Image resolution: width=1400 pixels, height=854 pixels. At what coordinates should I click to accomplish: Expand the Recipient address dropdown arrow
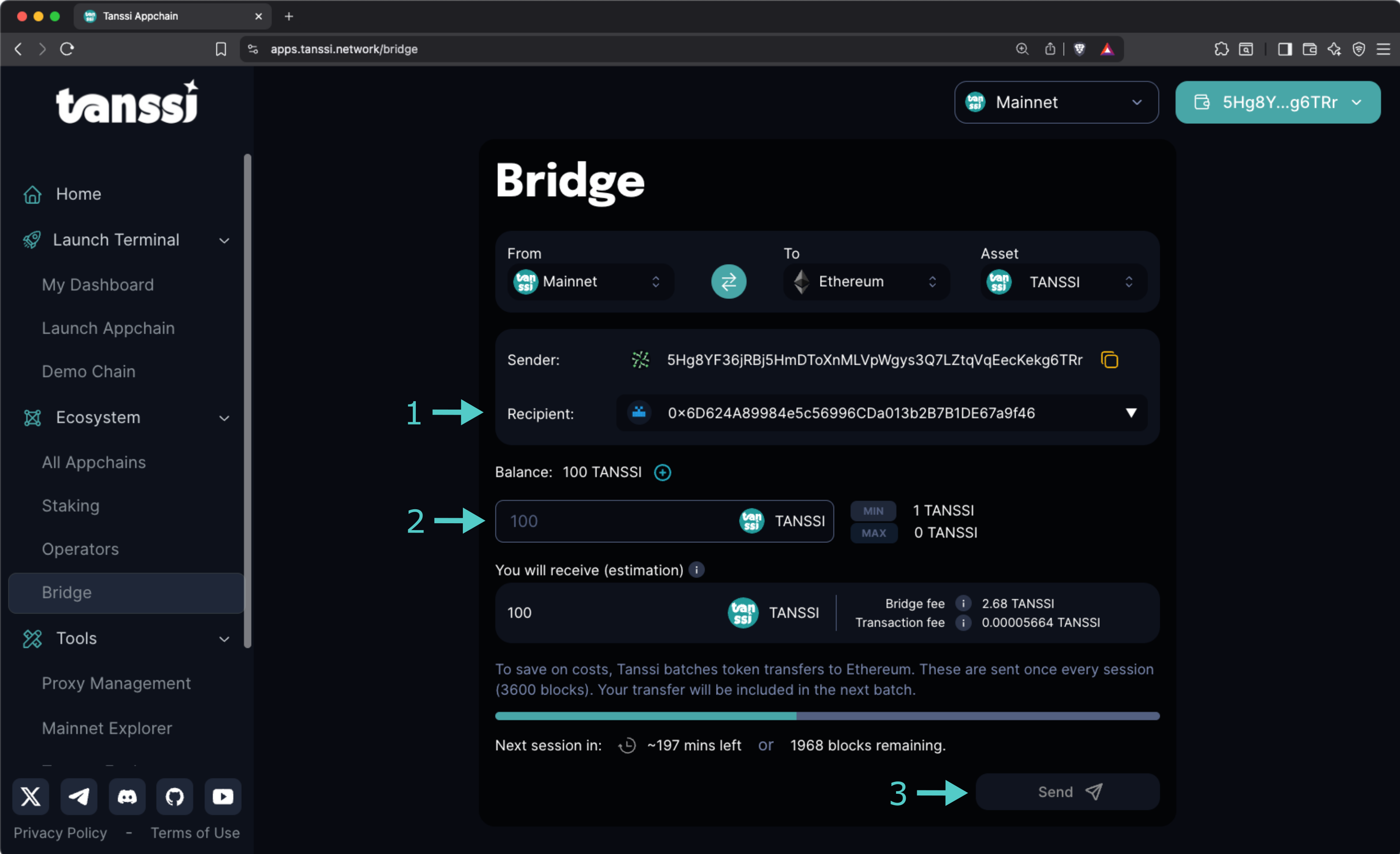(x=1131, y=413)
